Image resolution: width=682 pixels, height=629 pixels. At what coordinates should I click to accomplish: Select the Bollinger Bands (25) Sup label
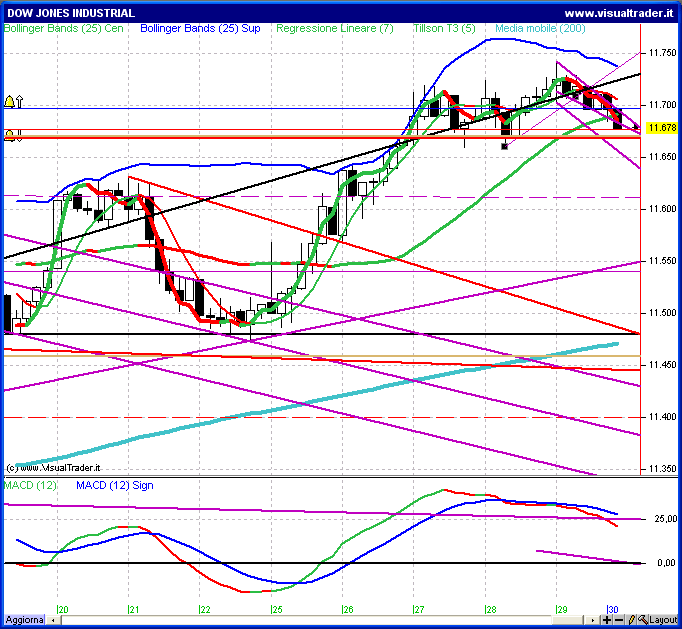200,28
